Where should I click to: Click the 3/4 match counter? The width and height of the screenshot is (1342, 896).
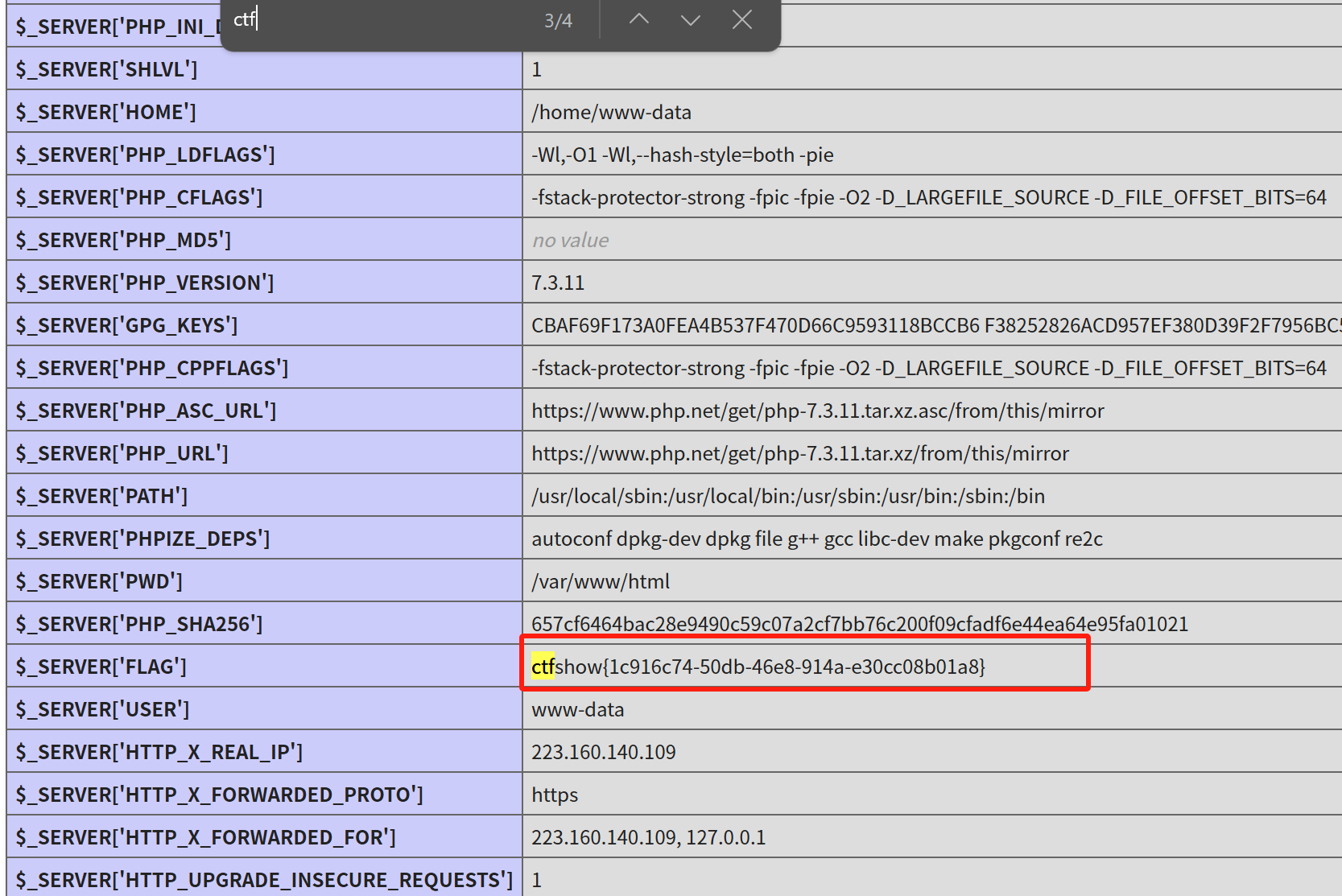point(558,21)
